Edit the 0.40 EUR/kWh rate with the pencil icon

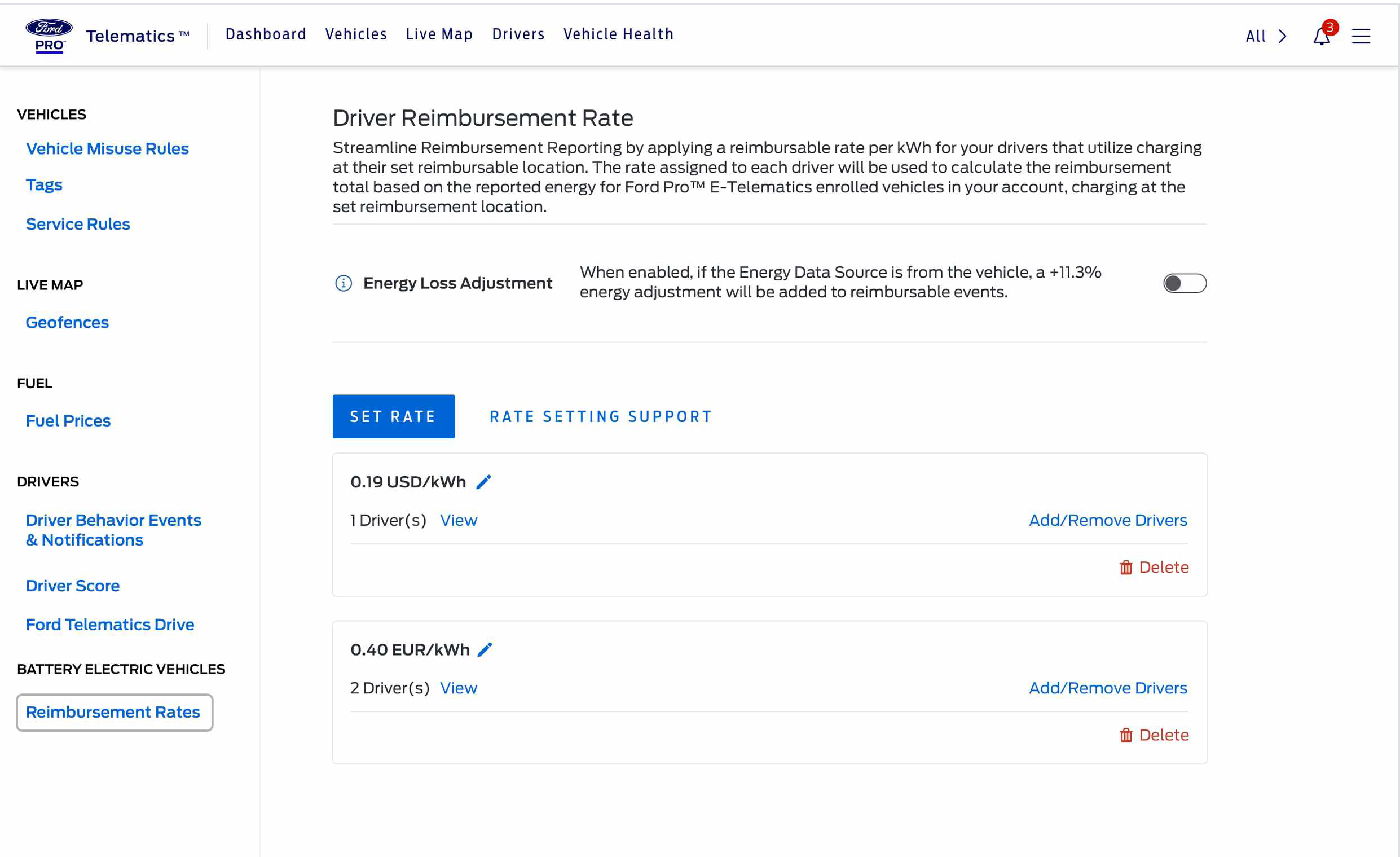(485, 649)
